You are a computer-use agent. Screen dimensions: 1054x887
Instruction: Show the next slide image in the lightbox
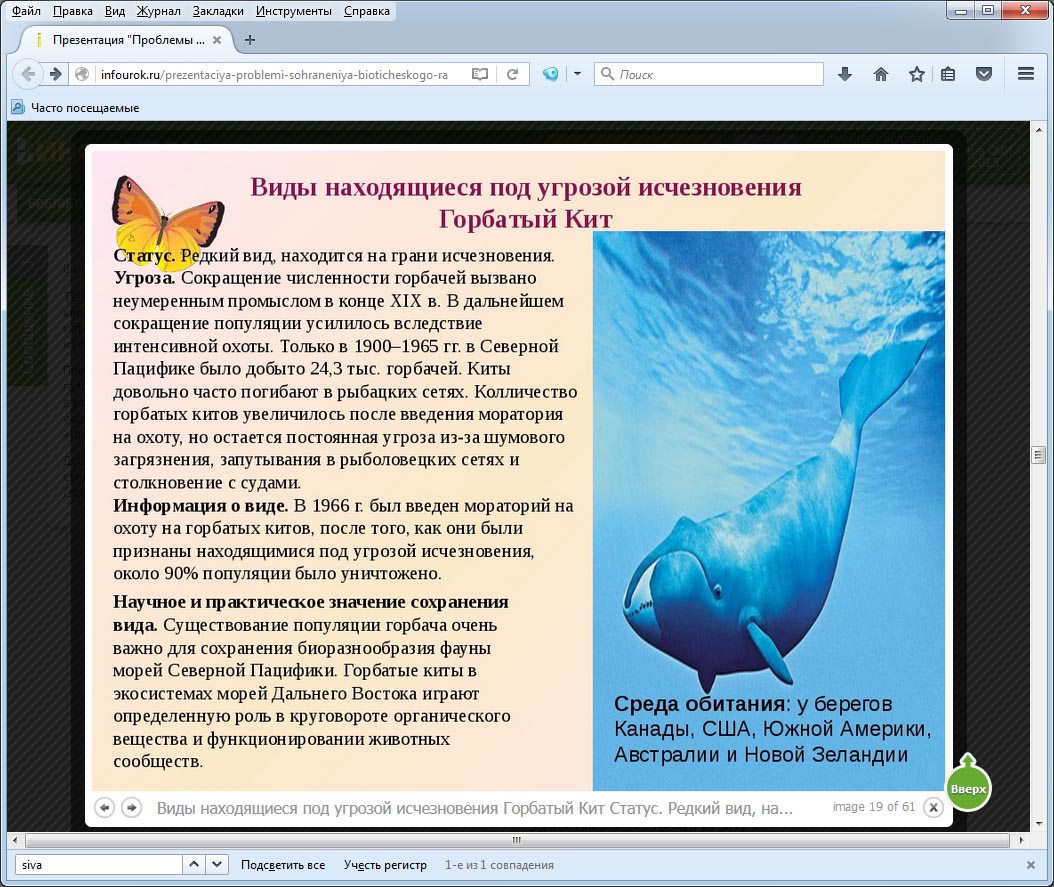[131, 807]
